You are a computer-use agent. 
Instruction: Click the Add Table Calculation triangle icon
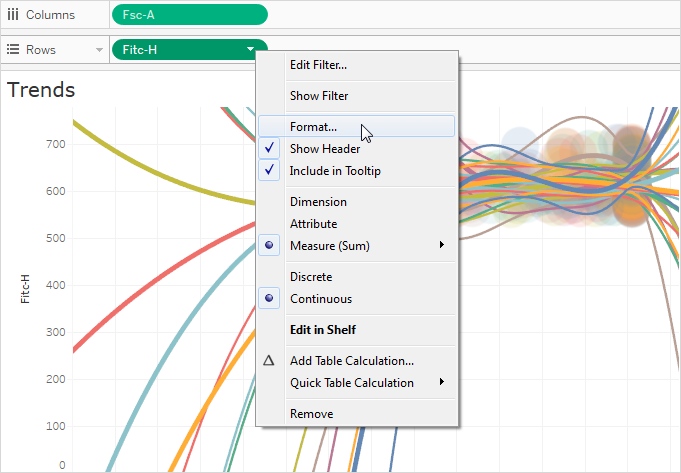(268, 360)
